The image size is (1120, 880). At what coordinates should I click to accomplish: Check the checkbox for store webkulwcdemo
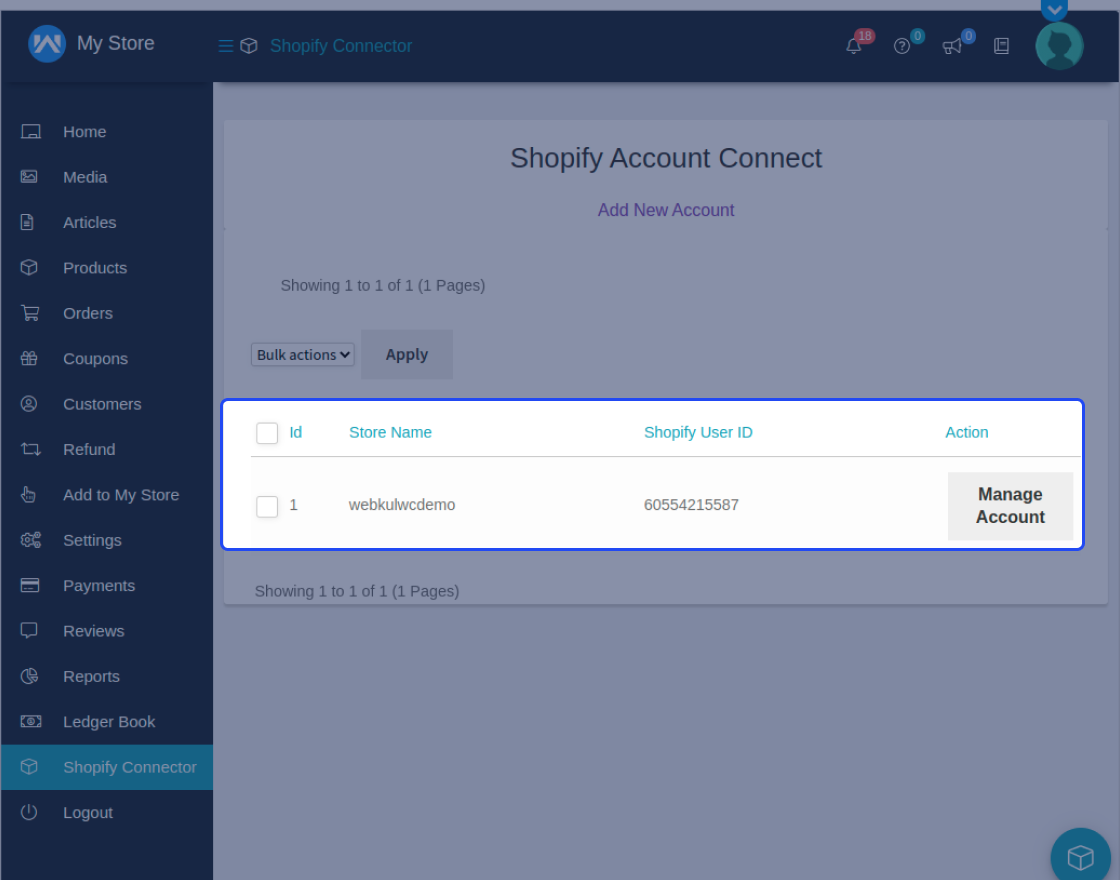click(x=267, y=507)
